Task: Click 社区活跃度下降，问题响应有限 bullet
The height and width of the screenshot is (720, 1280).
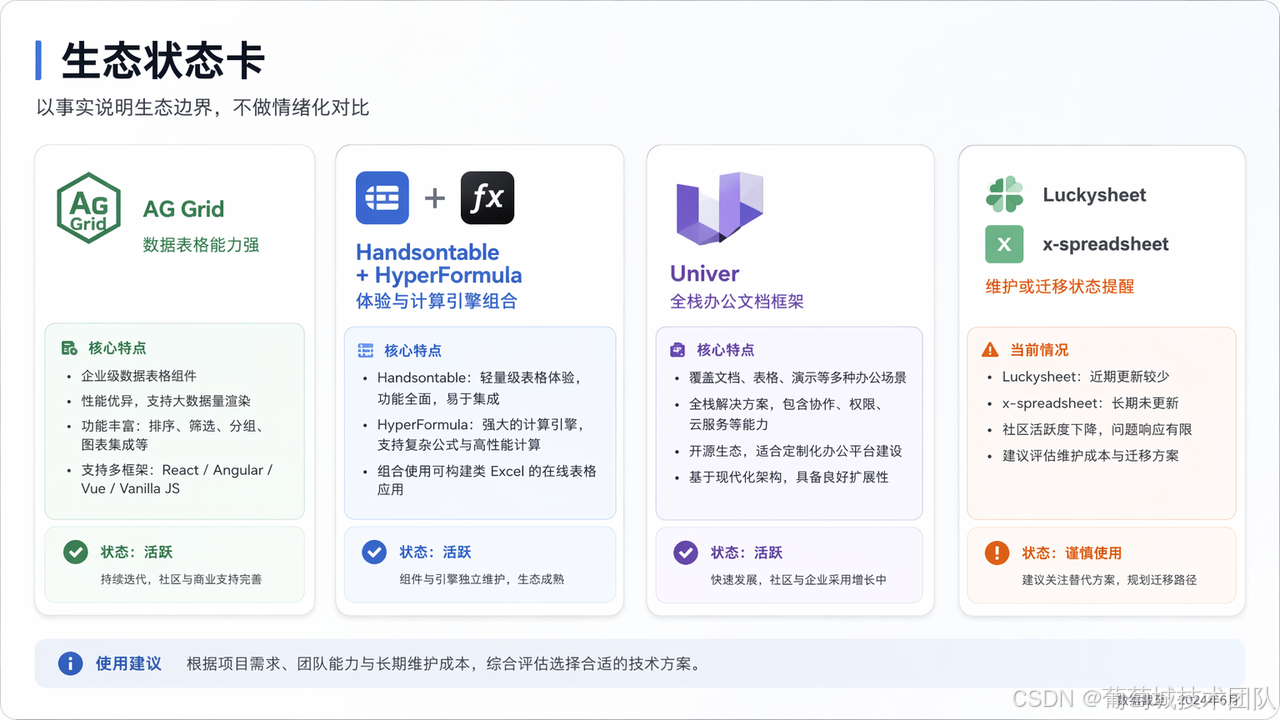Action: tap(1097, 429)
